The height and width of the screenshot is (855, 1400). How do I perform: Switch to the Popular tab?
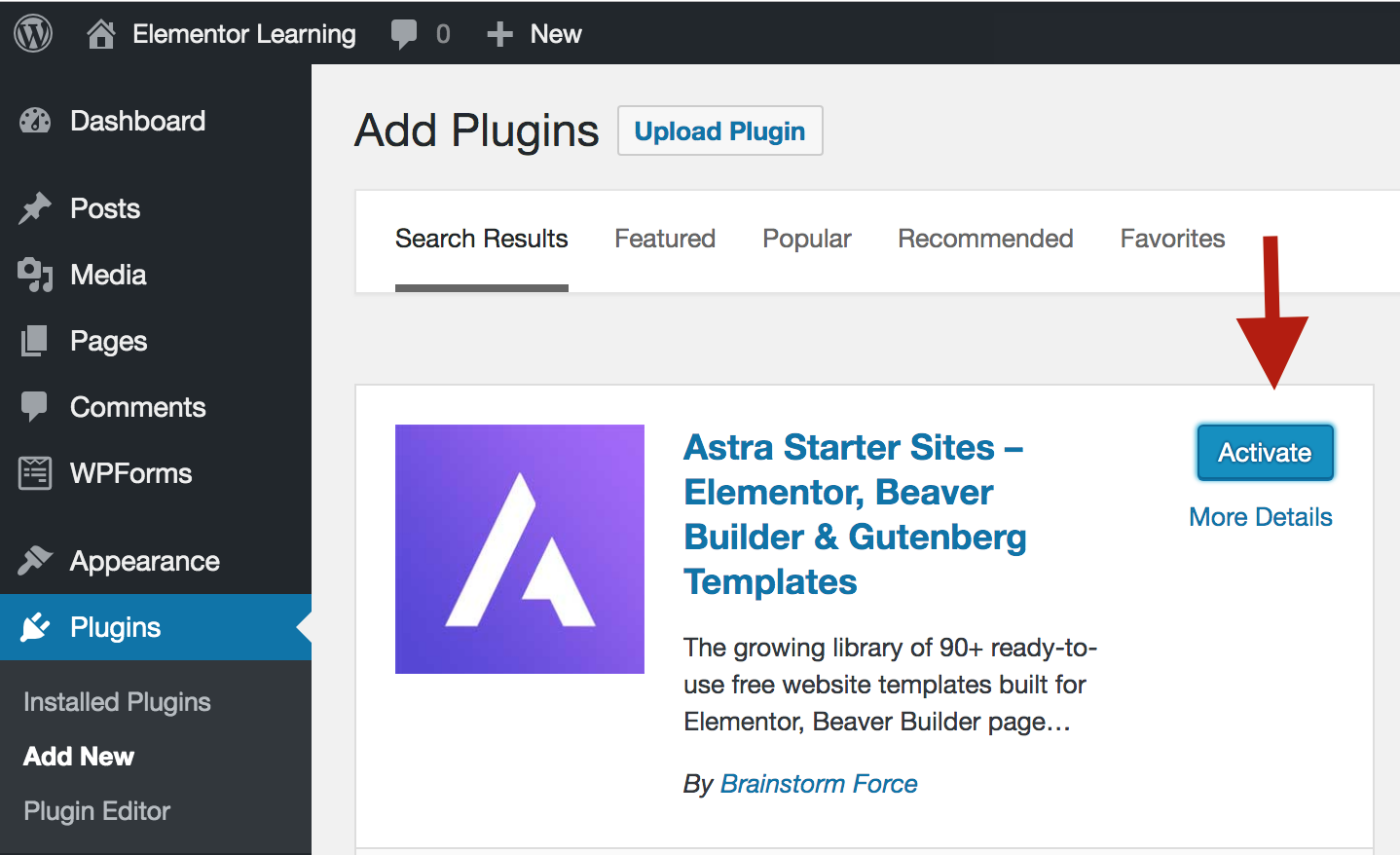[x=806, y=239]
